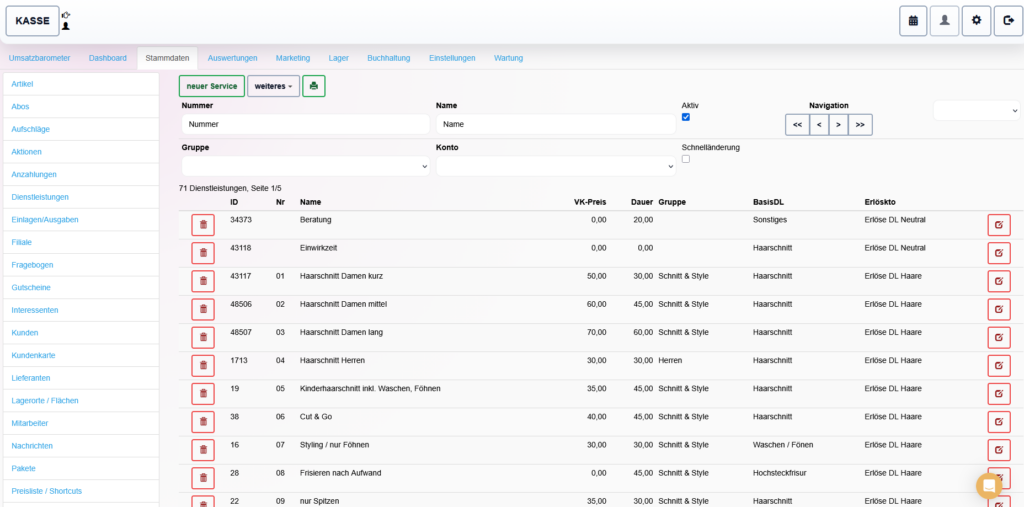Image resolution: width=1024 pixels, height=507 pixels.
Task: Click the neuer Service button
Action: click(212, 86)
